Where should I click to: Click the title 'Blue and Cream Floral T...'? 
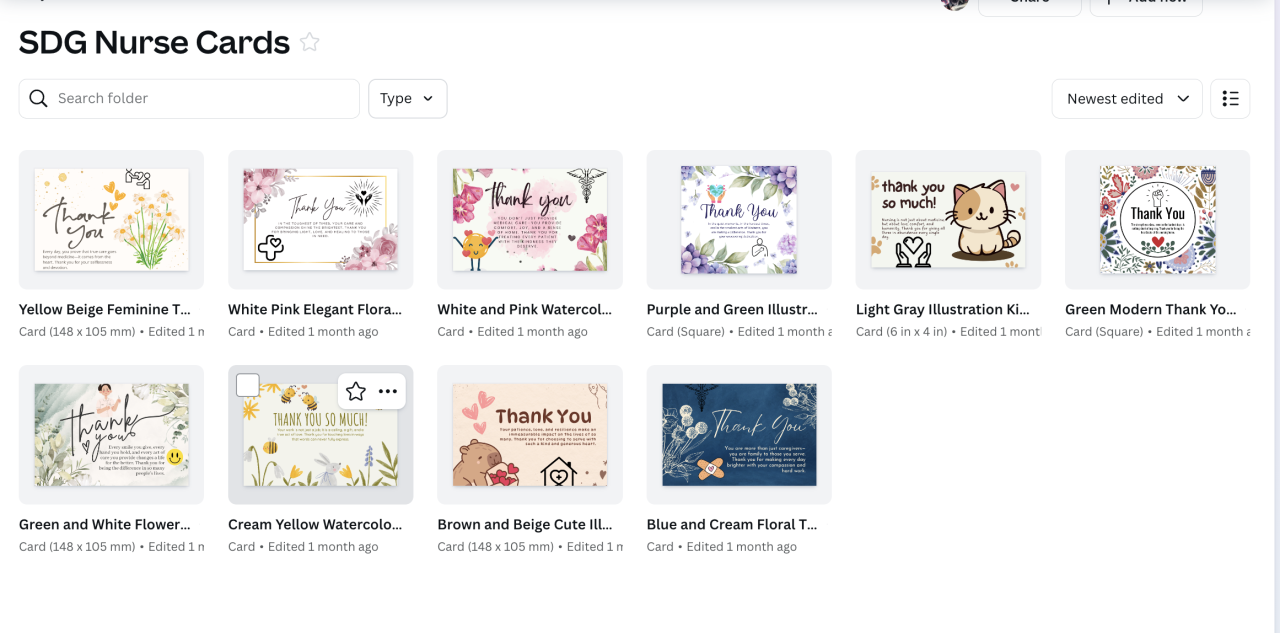tap(732, 525)
